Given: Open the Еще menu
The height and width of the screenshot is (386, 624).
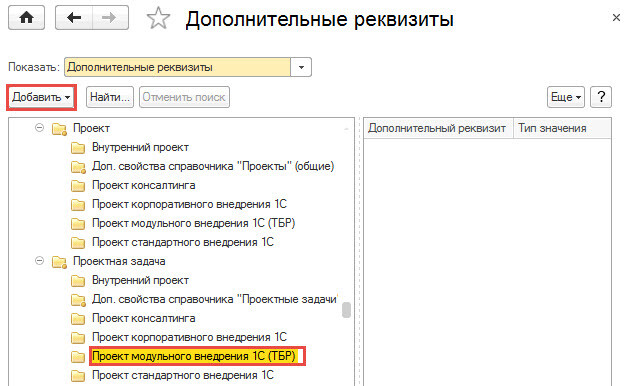Looking at the screenshot, I should [x=566, y=97].
